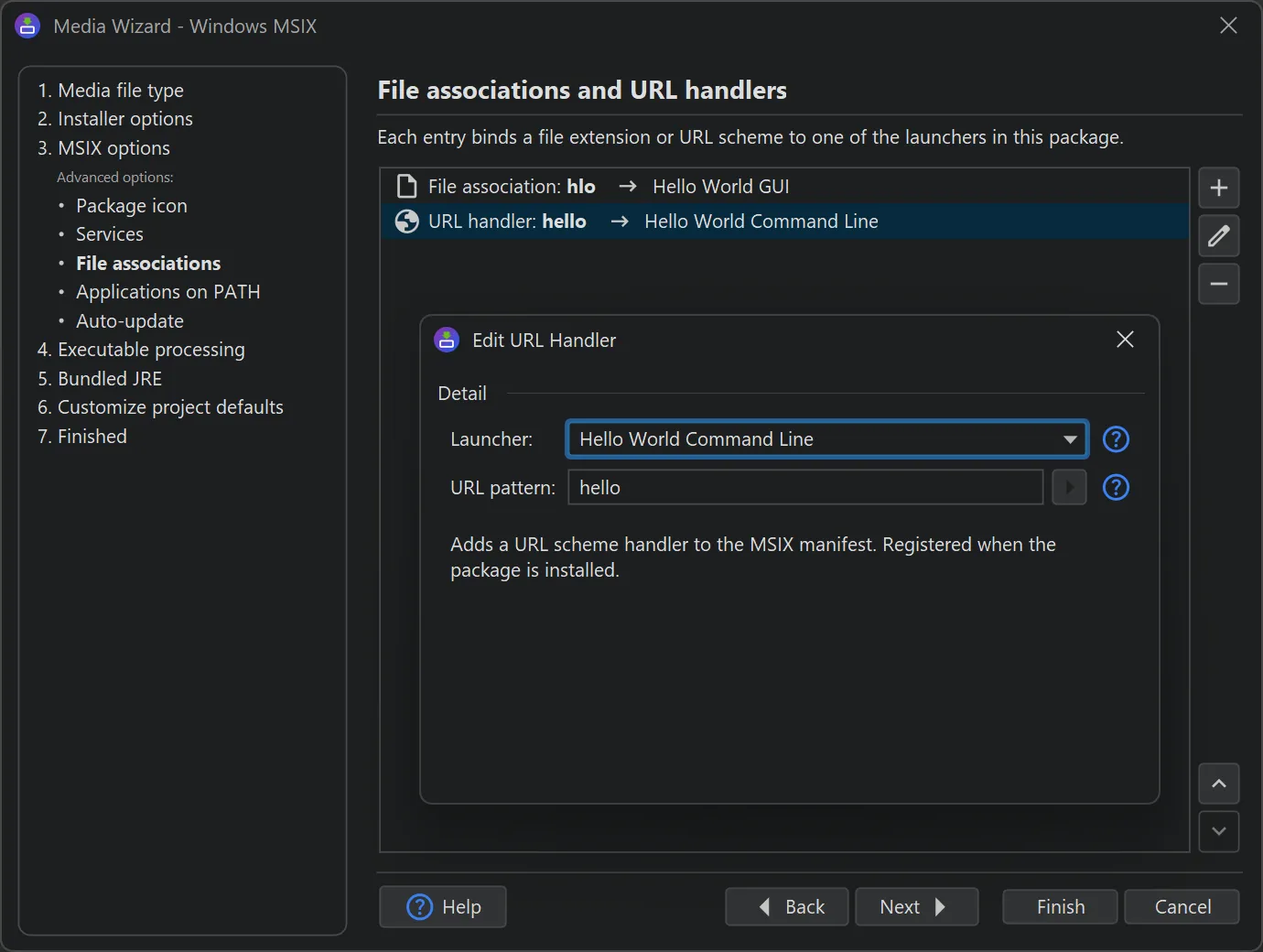Go to step 6 Customize project defaults
The width and height of the screenshot is (1263, 952).
[160, 407]
